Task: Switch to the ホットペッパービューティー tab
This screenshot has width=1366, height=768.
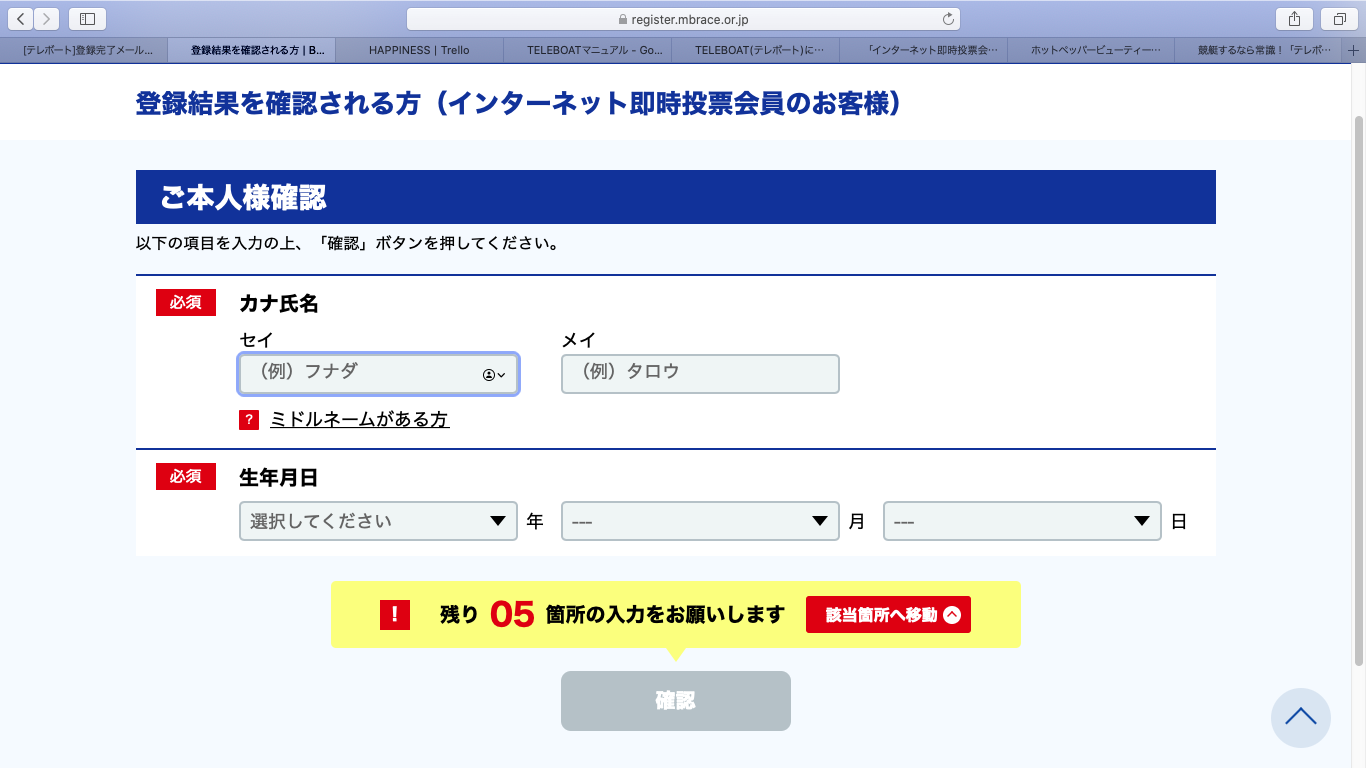Action: coord(1091,50)
